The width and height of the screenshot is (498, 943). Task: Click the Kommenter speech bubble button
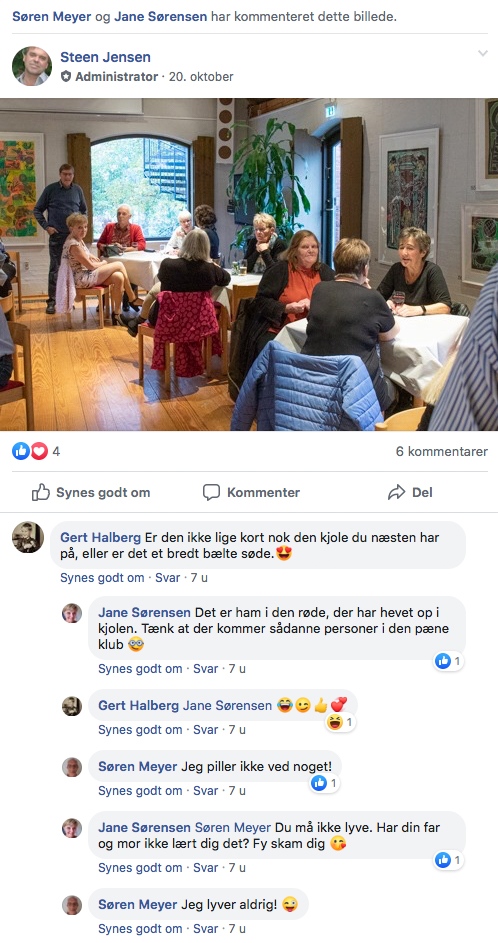(x=251, y=493)
